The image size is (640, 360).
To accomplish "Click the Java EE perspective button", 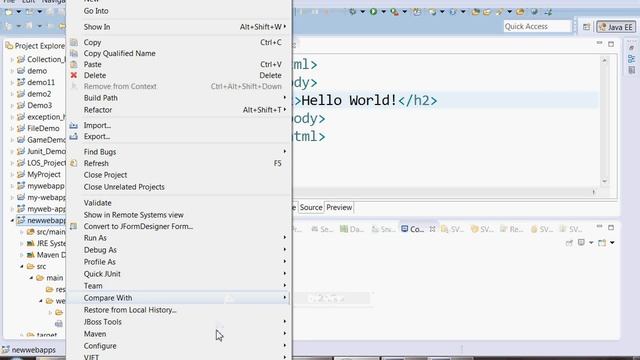I will pyautogui.click(x=616, y=27).
